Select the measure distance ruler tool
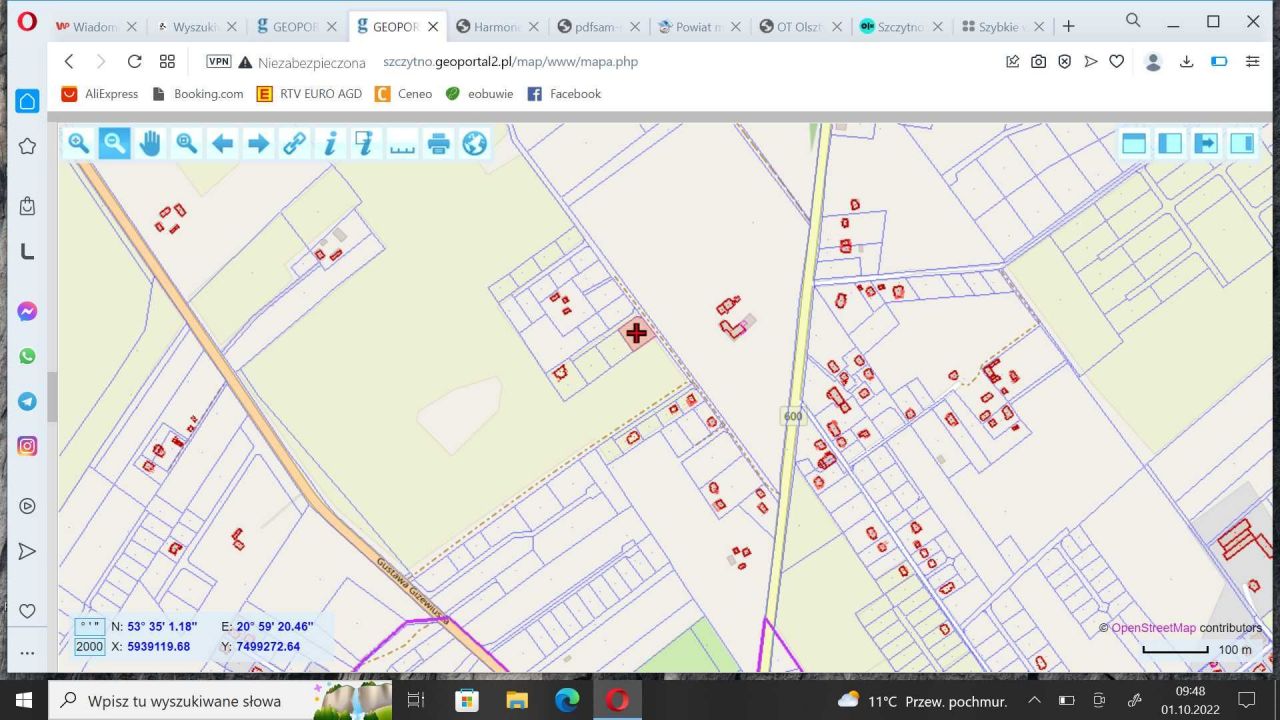1280x720 pixels. (x=402, y=144)
